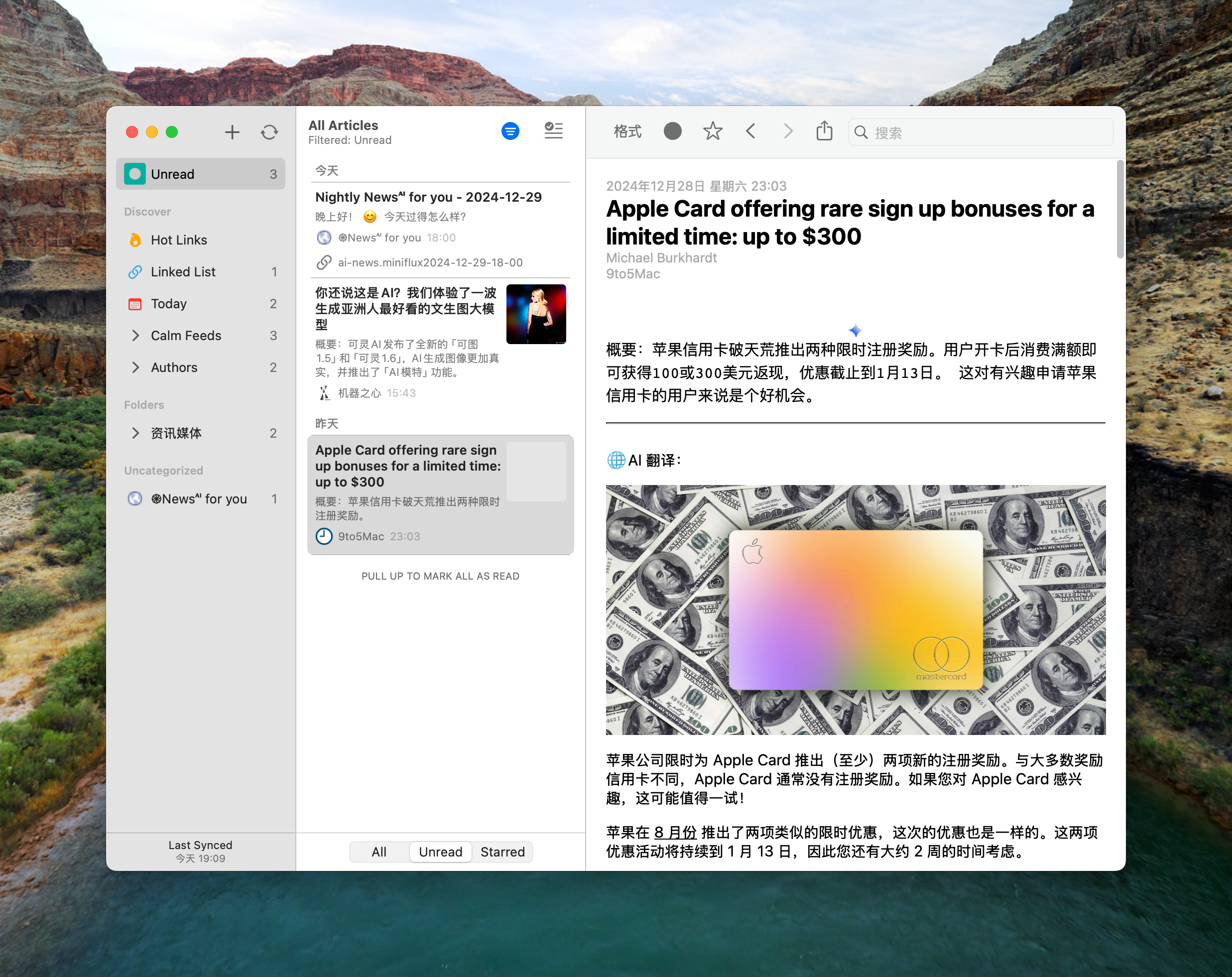
Task: Click PULL UP TO MARK ALL AS READ
Action: (x=441, y=576)
